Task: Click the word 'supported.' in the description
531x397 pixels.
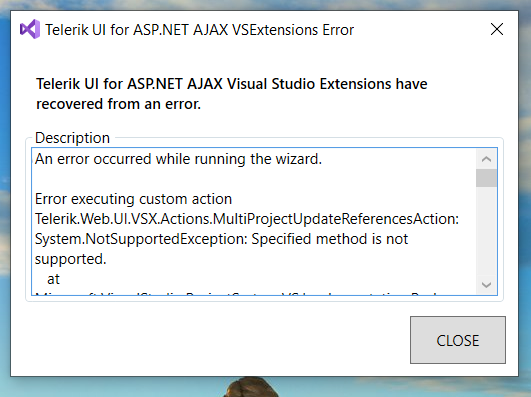Action: [x=70, y=259]
